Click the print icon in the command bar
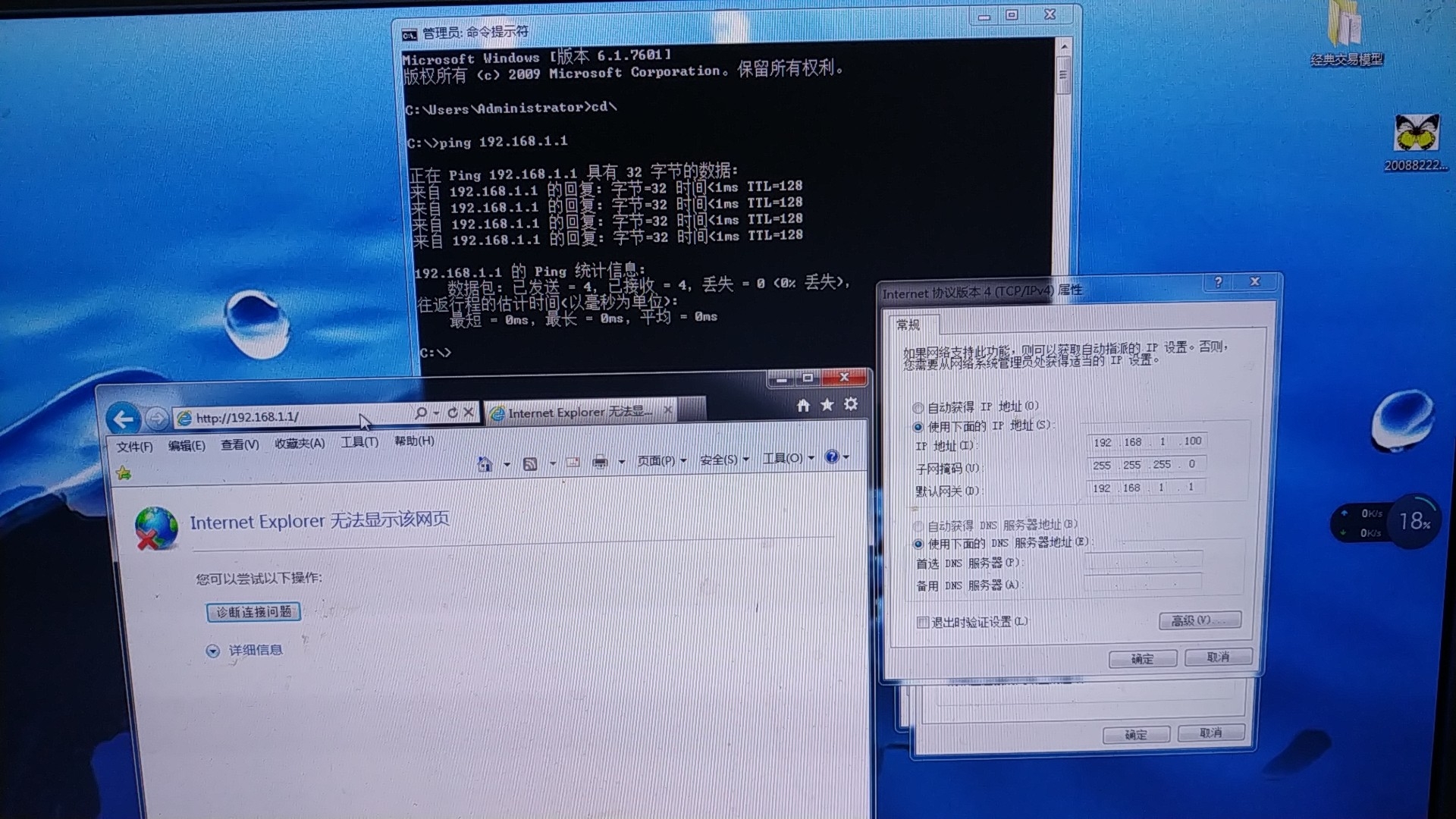This screenshot has width=1456, height=819. tap(600, 462)
